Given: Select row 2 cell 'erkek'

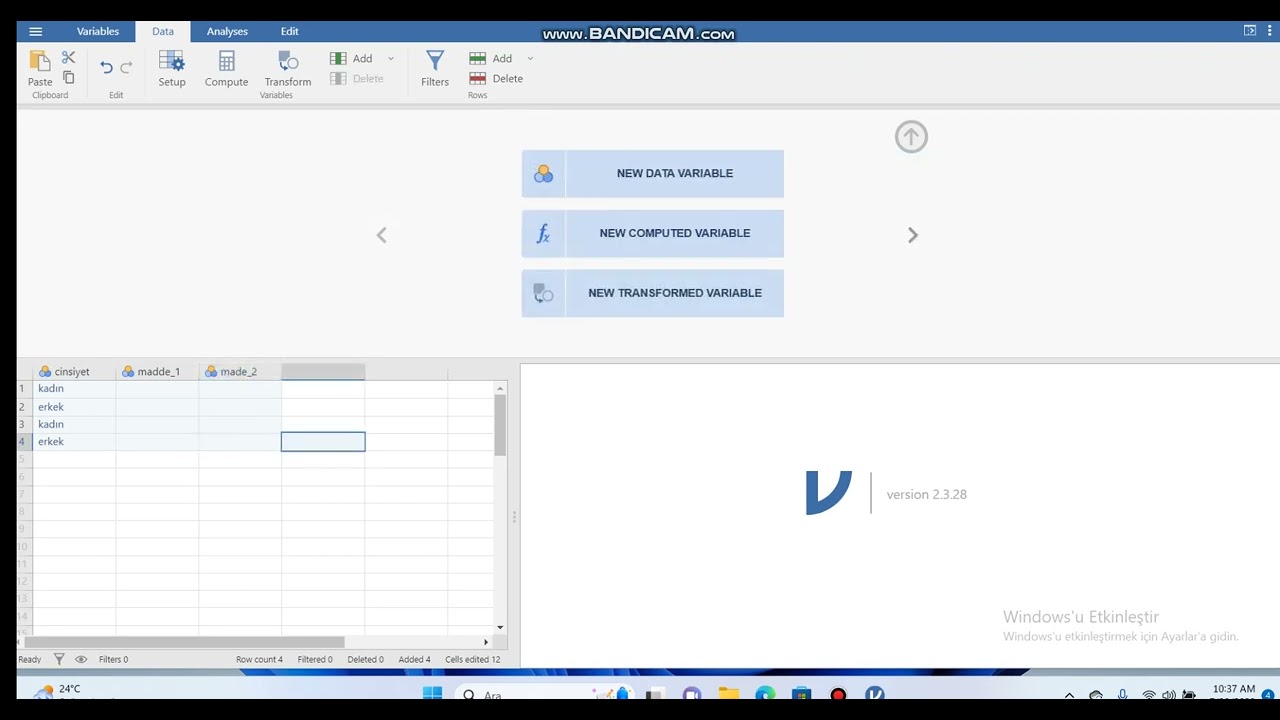Looking at the screenshot, I should click(75, 407).
